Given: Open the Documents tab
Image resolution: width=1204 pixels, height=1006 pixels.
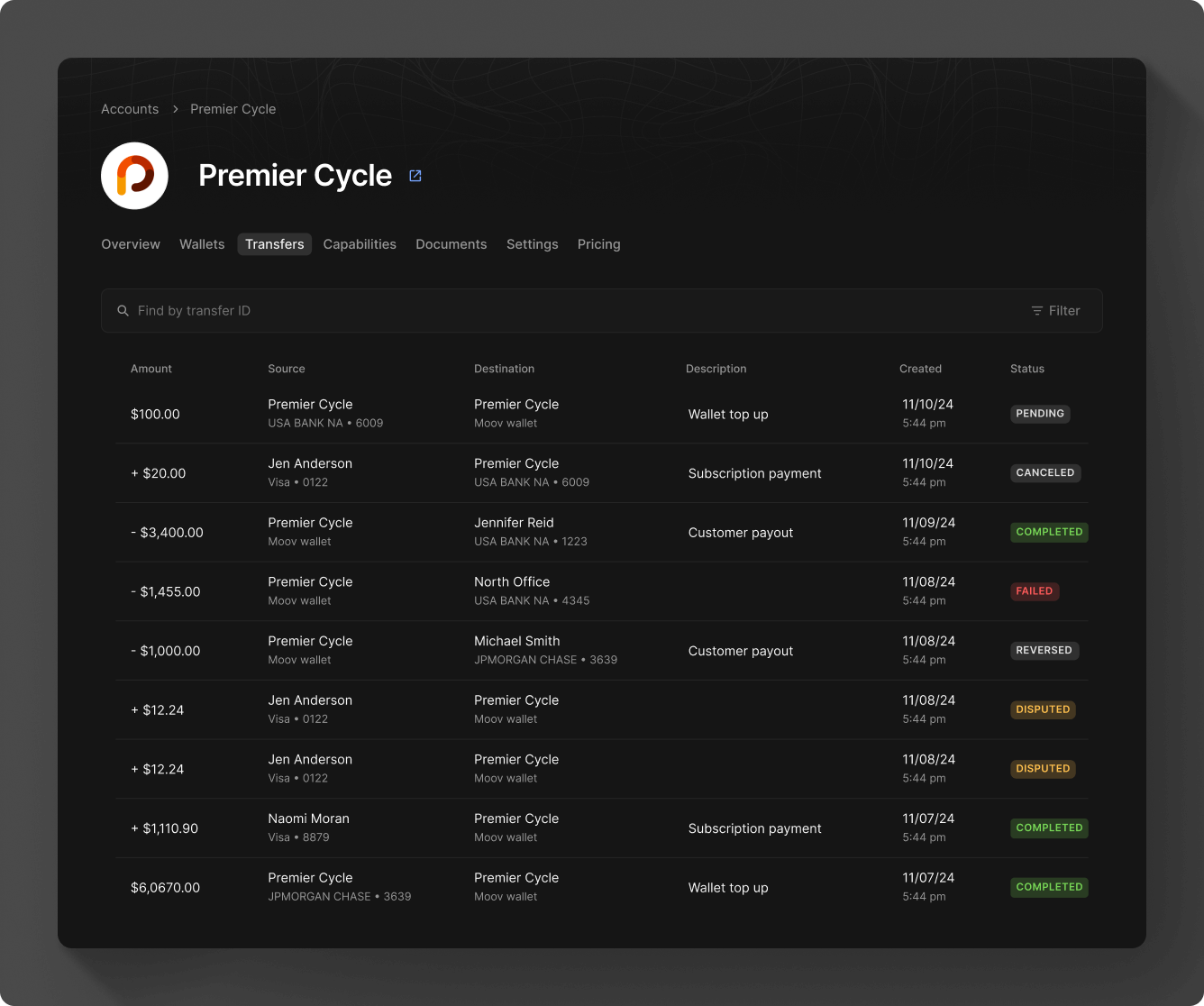Looking at the screenshot, I should click(451, 244).
